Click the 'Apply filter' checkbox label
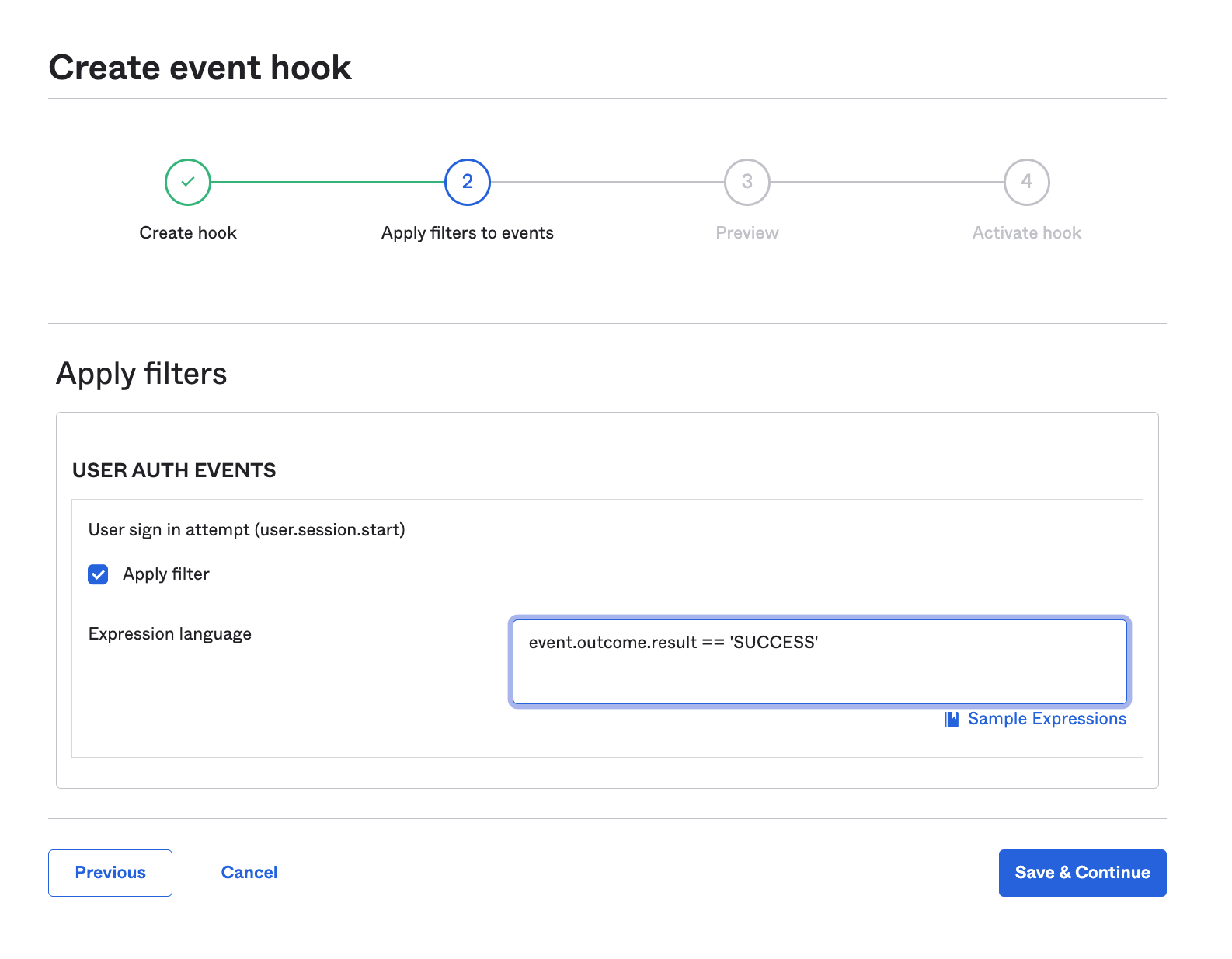This screenshot has height=959, width=1232. 166,574
